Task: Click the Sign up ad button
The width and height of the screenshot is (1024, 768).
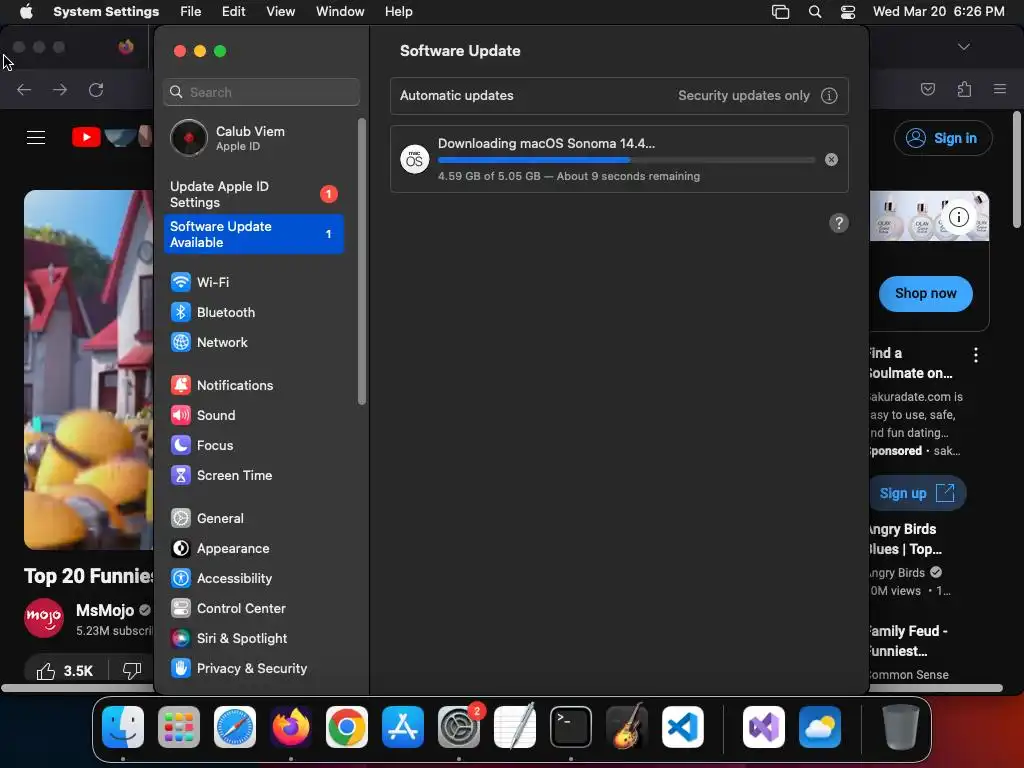Action: point(916,493)
